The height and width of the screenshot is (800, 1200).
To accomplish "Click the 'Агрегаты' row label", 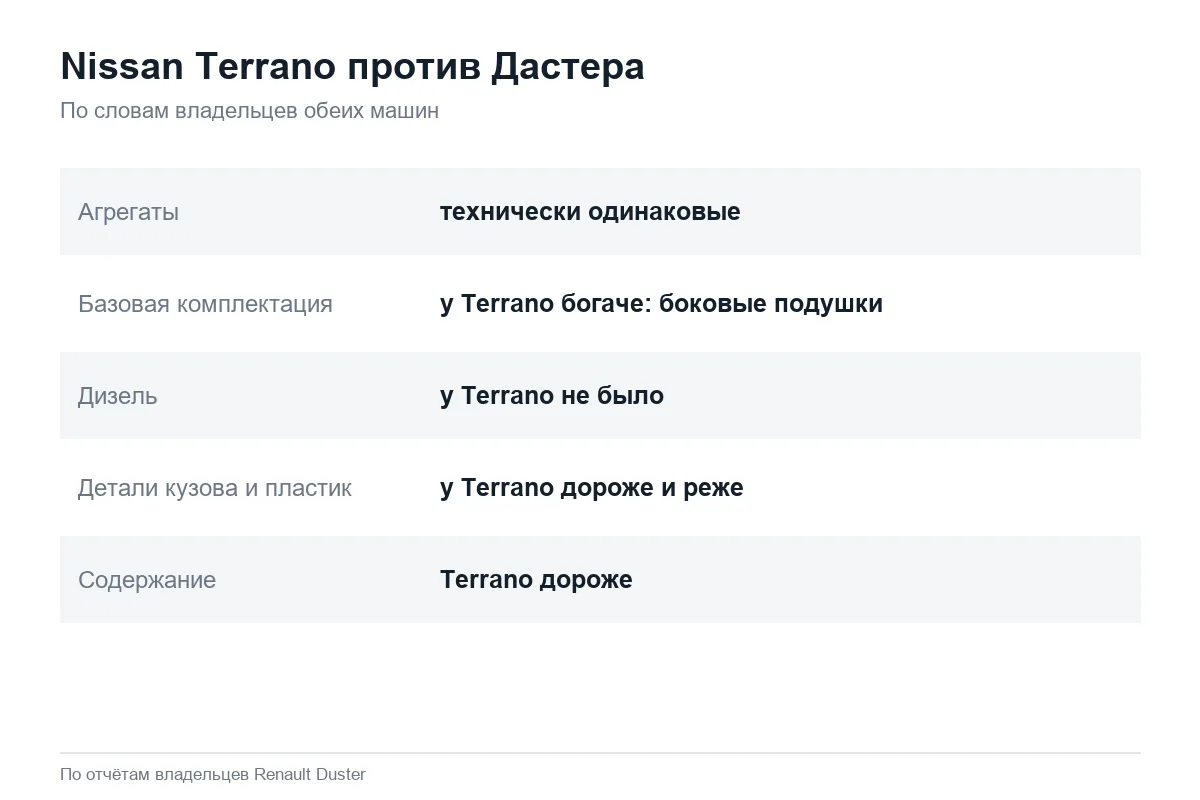I will (x=128, y=212).
